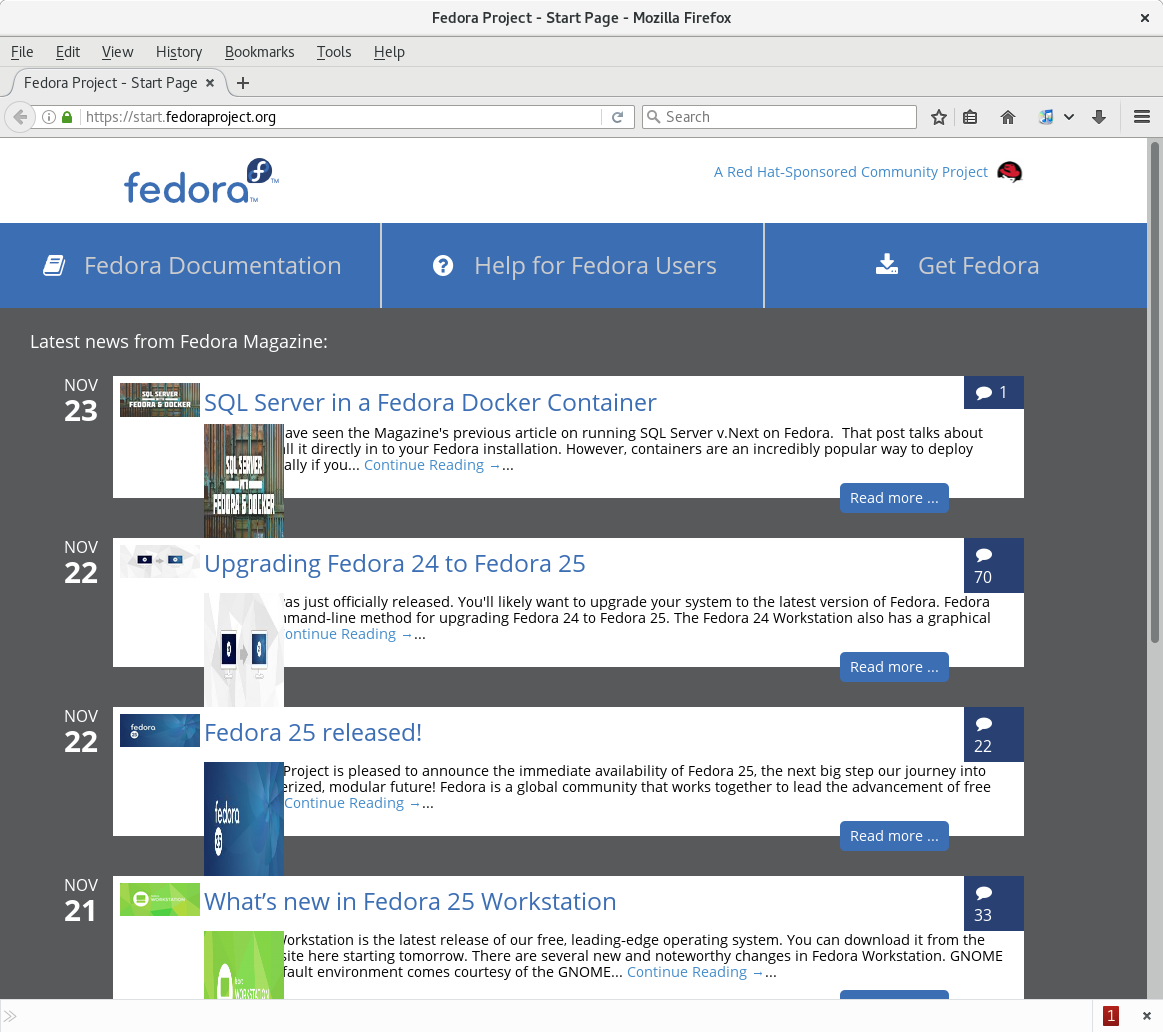1163x1032 pixels.
Task: Click the Fedora 25 released small thumbnail
Action: tap(160, 731)
